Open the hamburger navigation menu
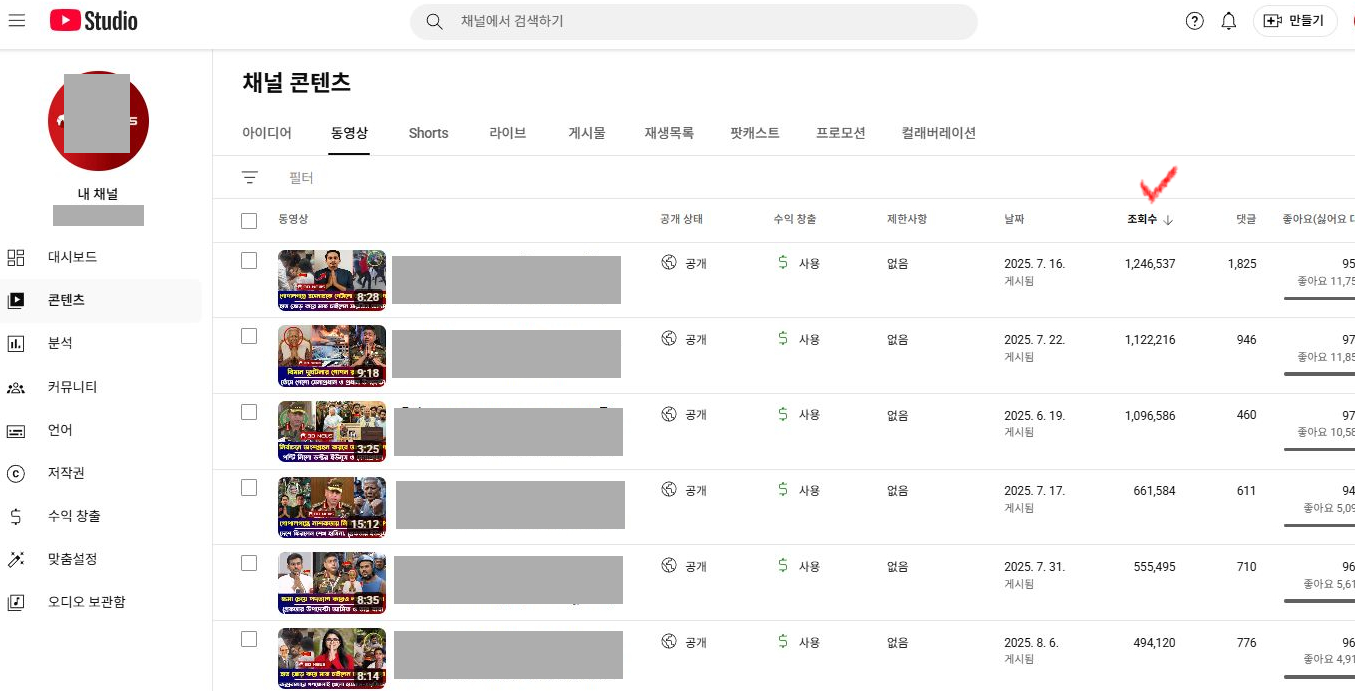 pyautogui.click(x=17, y=21)
